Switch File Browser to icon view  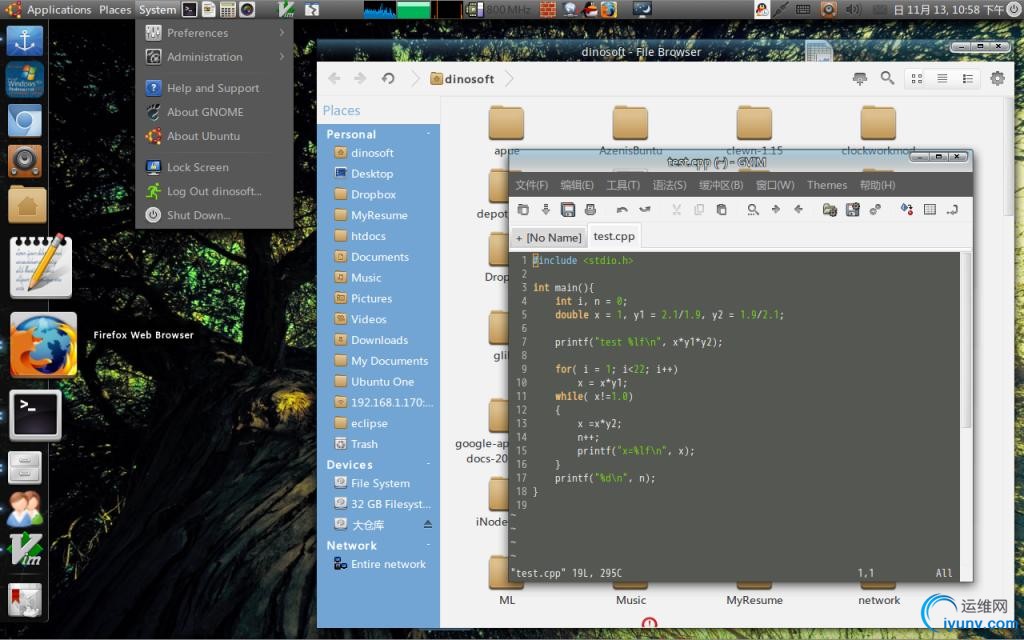pos(916,78)
